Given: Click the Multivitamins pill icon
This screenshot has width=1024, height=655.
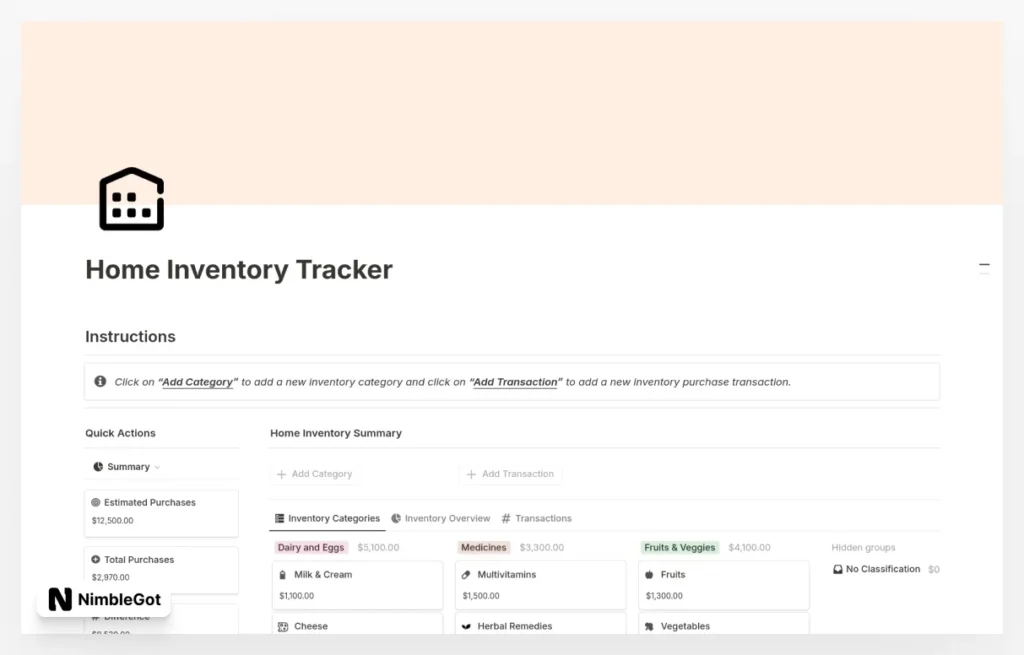Looking at the screenshot, I should [466, 575].
